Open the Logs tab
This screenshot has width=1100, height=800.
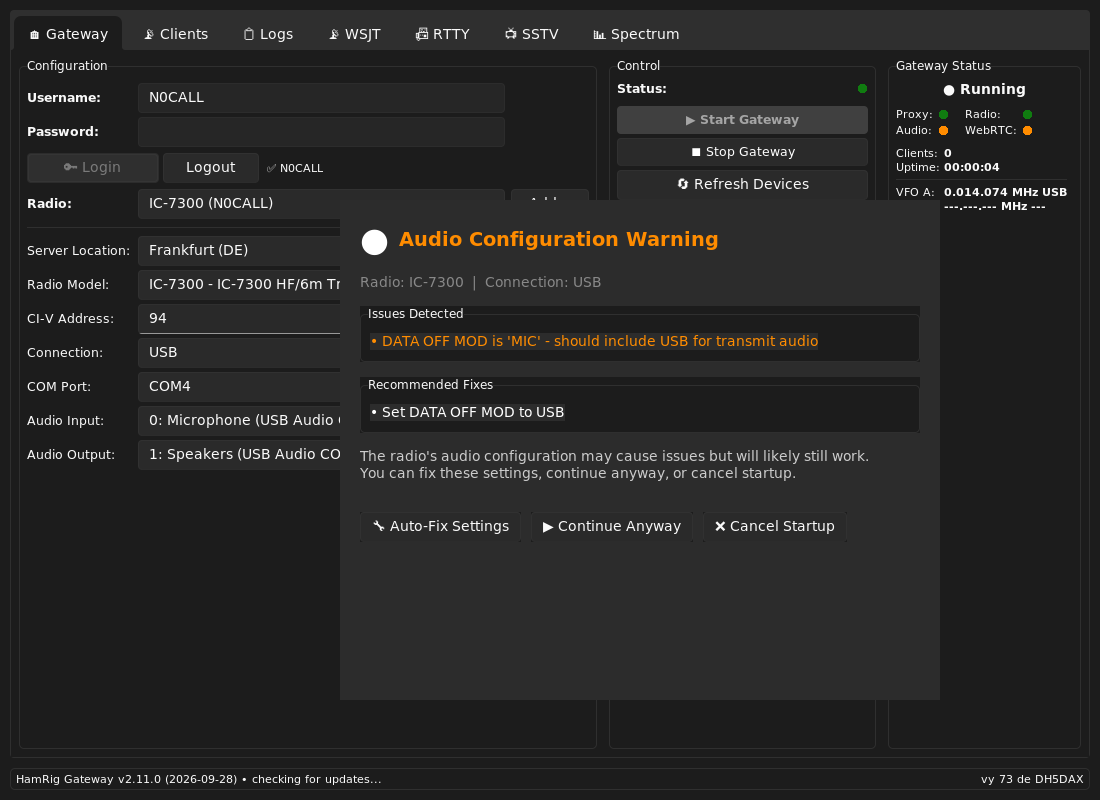tap(268, 34)
